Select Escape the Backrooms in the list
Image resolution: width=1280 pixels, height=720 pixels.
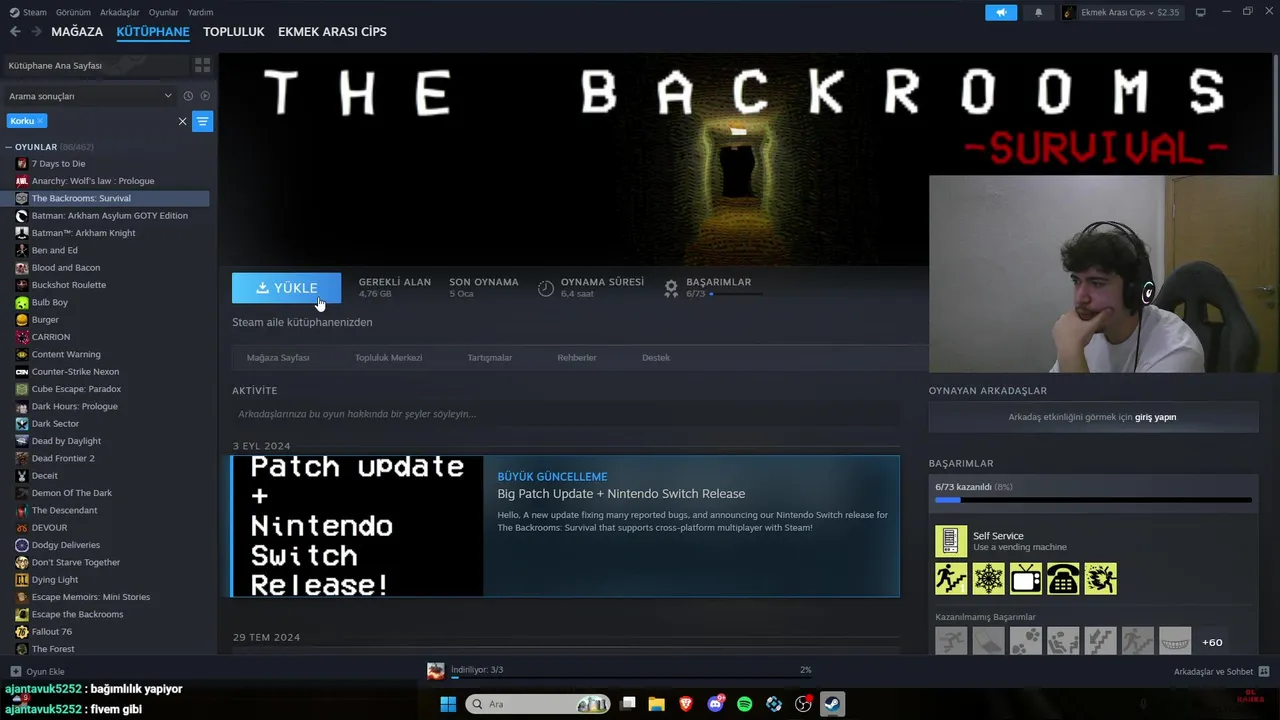[77, 614]
